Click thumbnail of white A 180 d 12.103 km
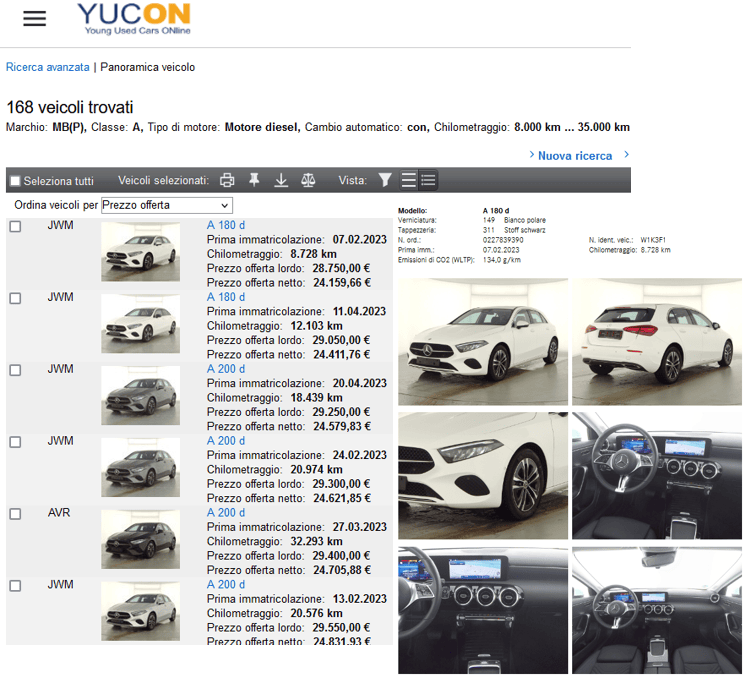 140,323
